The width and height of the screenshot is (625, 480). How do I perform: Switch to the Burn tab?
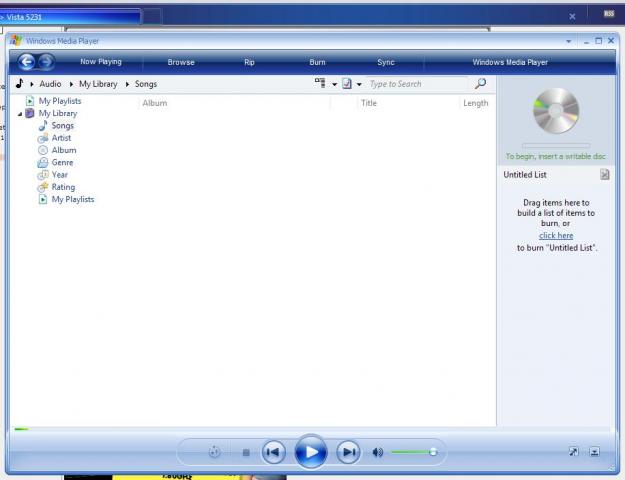click(317, 62)
